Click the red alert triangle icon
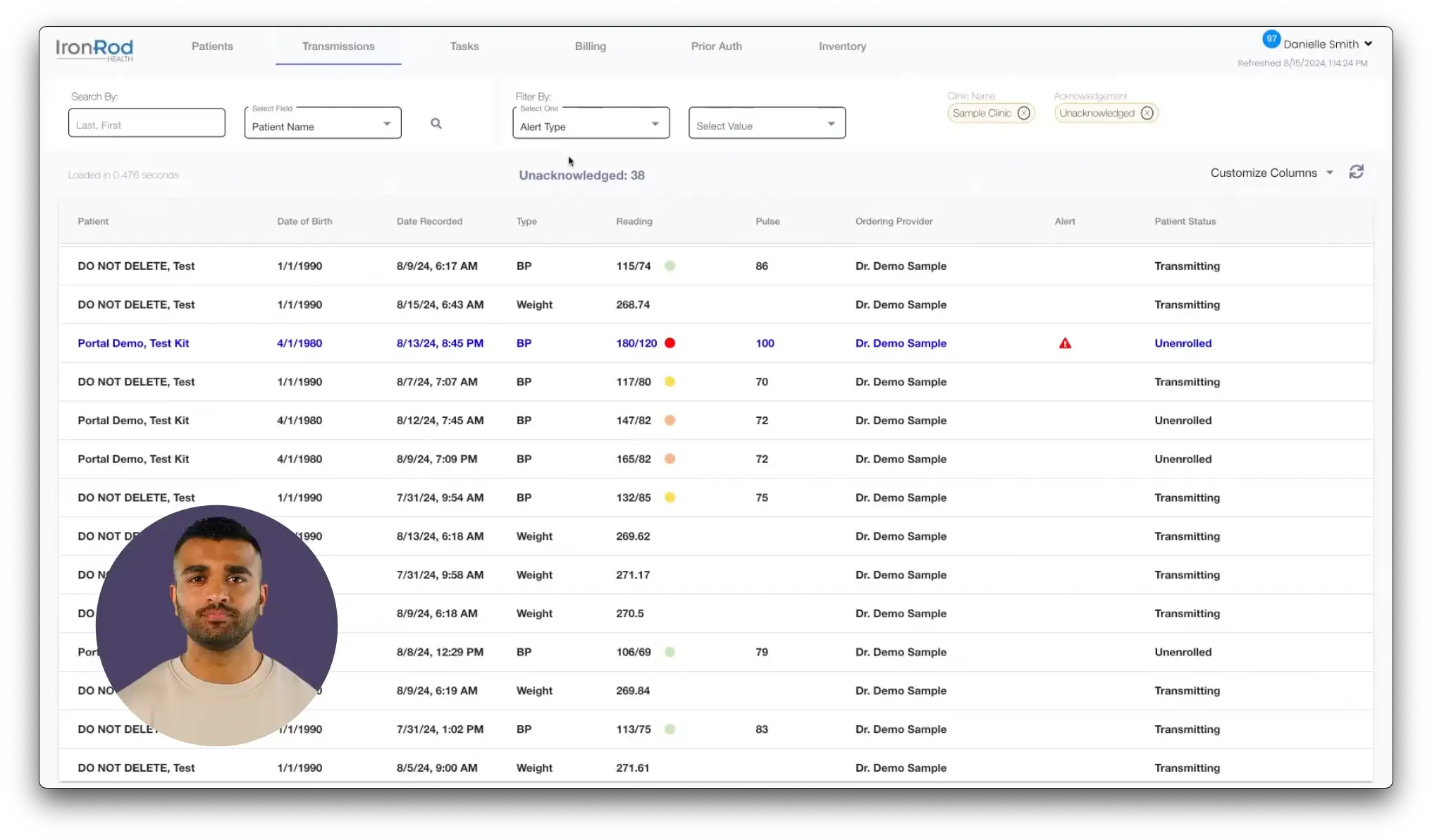1432x840 pixels. click(1065, 343)
